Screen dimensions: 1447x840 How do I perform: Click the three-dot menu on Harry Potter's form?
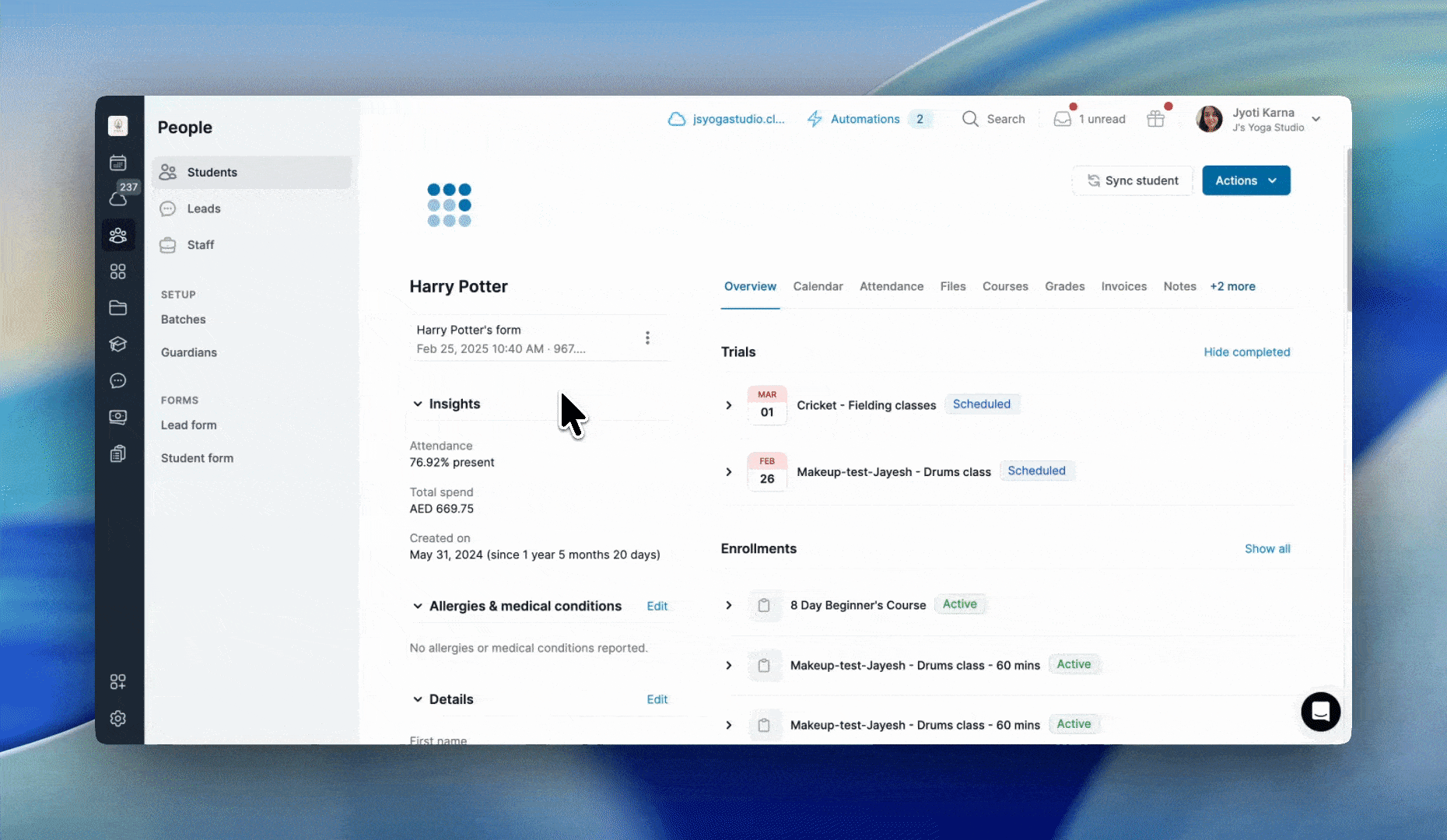coord(647,338)
